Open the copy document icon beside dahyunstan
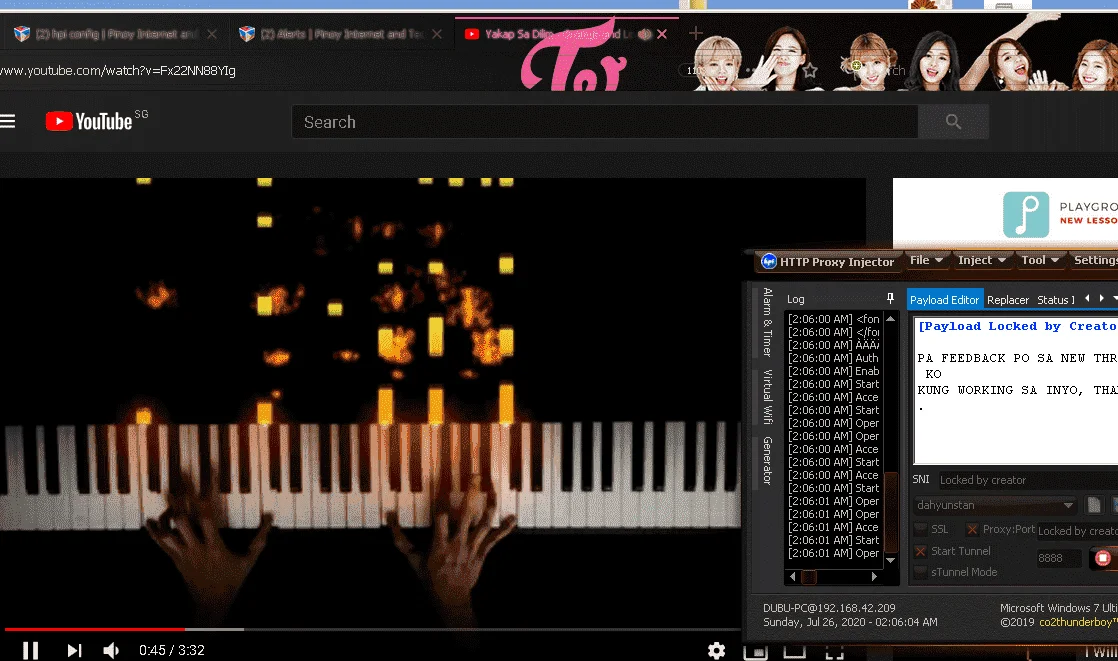This screenshot has height=661, width=1118. [1094, 505]
